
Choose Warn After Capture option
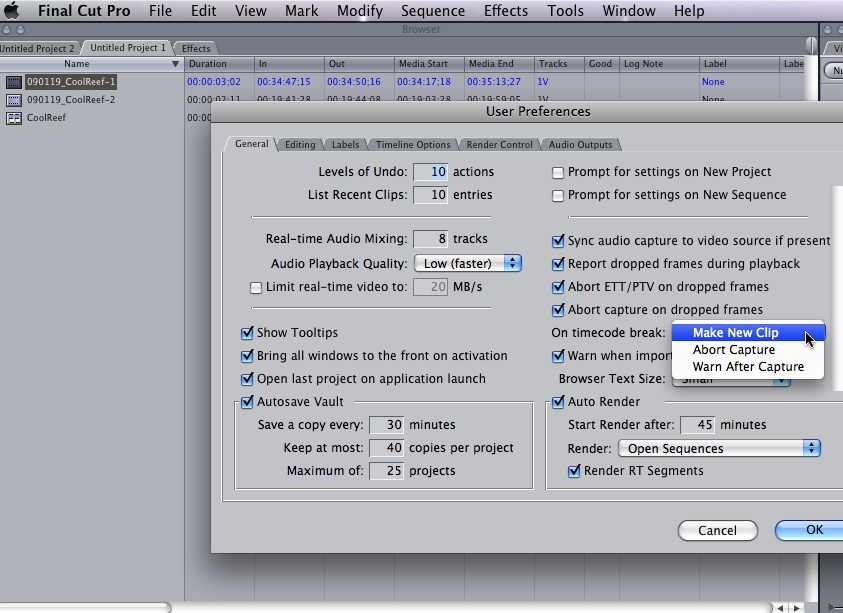pyautogui.click(x=748, y=367)
